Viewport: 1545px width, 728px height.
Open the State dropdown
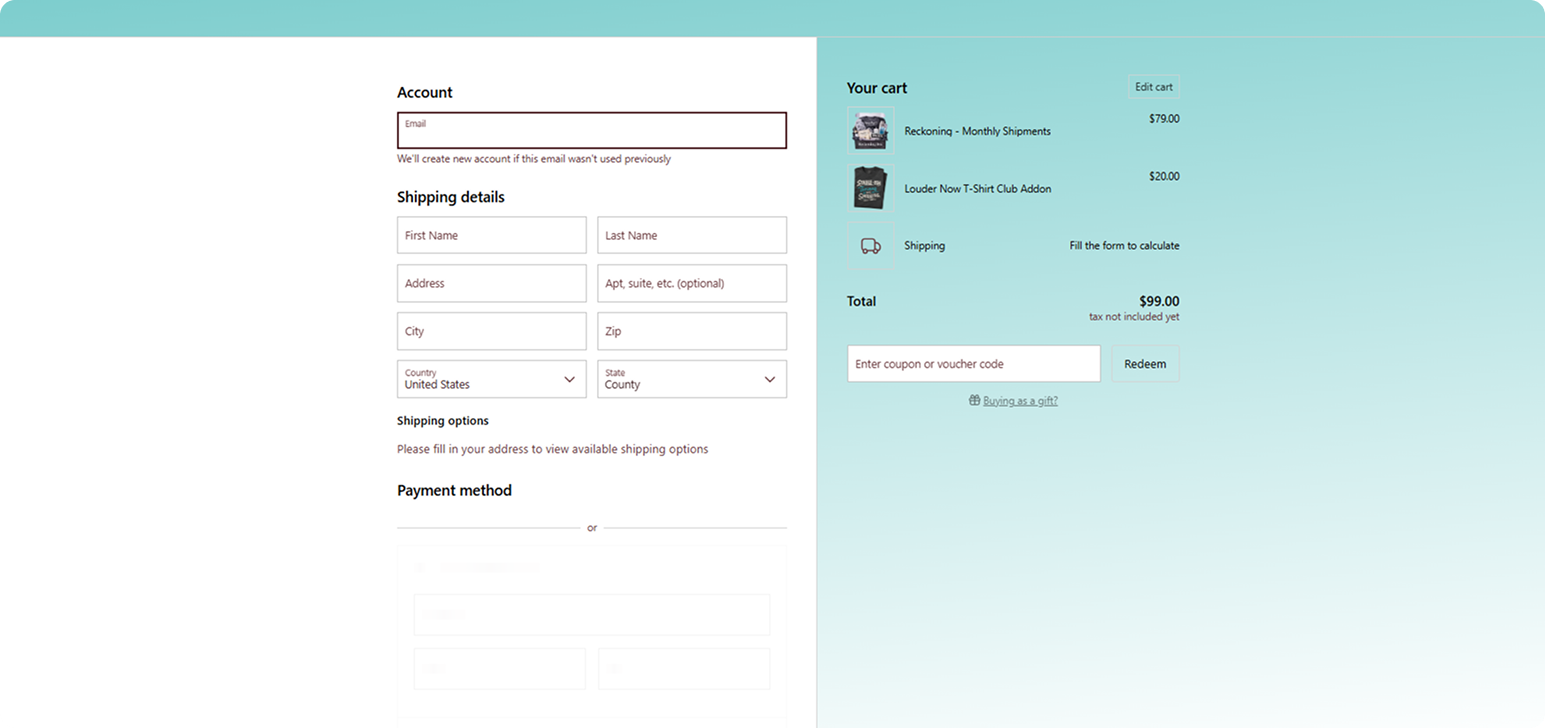click(x=692, y=379)
